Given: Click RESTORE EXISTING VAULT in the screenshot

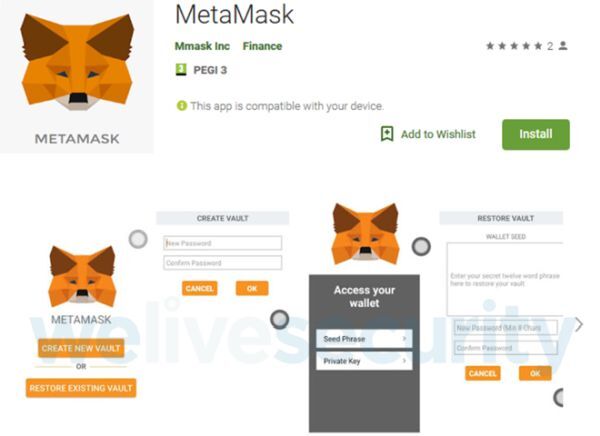Looking at the screenshot, I should click(x=81, y=388).
